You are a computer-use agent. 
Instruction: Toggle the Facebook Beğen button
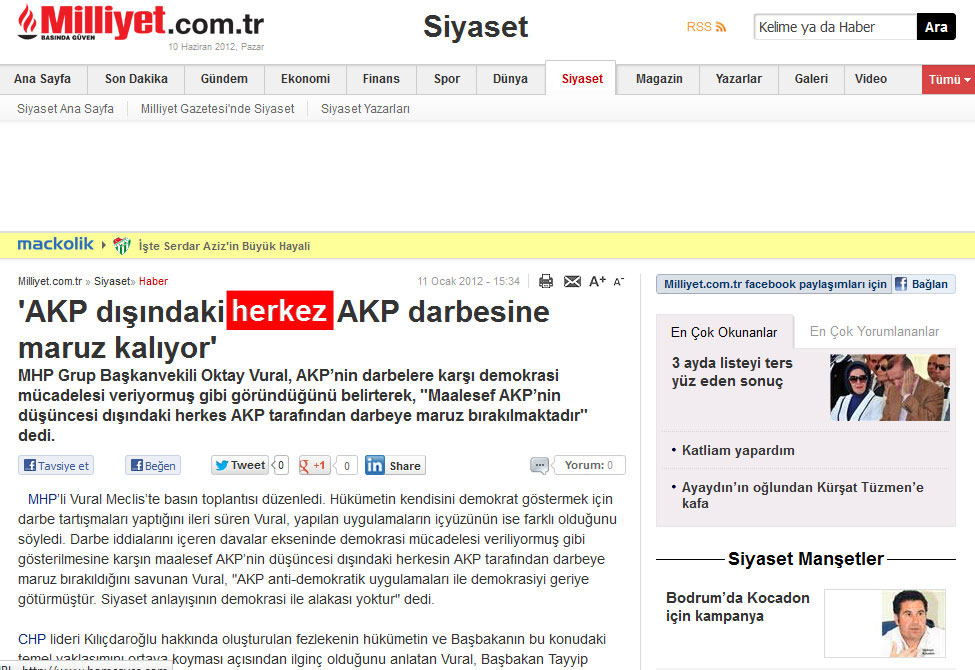(x=151, y=464)
